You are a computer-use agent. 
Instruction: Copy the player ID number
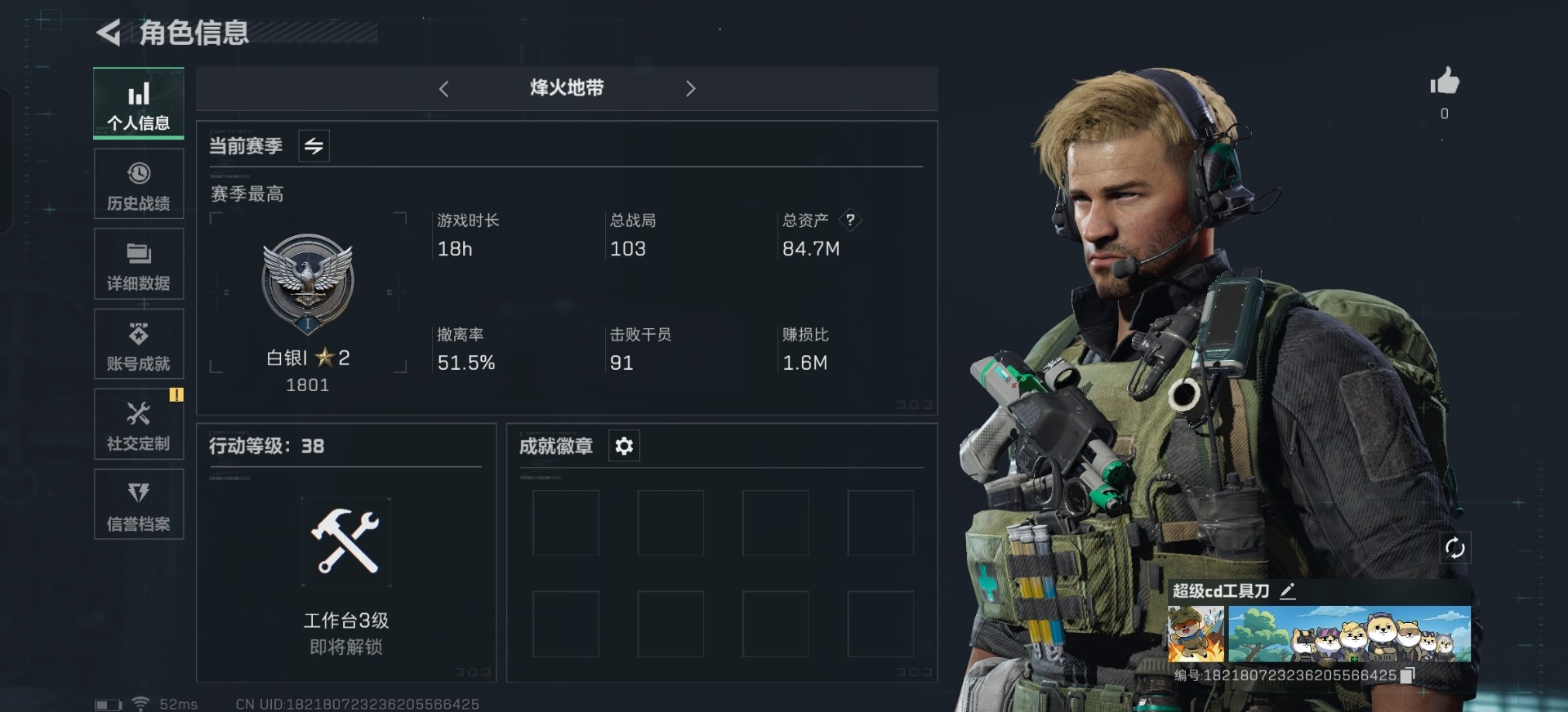point(1407,675)
